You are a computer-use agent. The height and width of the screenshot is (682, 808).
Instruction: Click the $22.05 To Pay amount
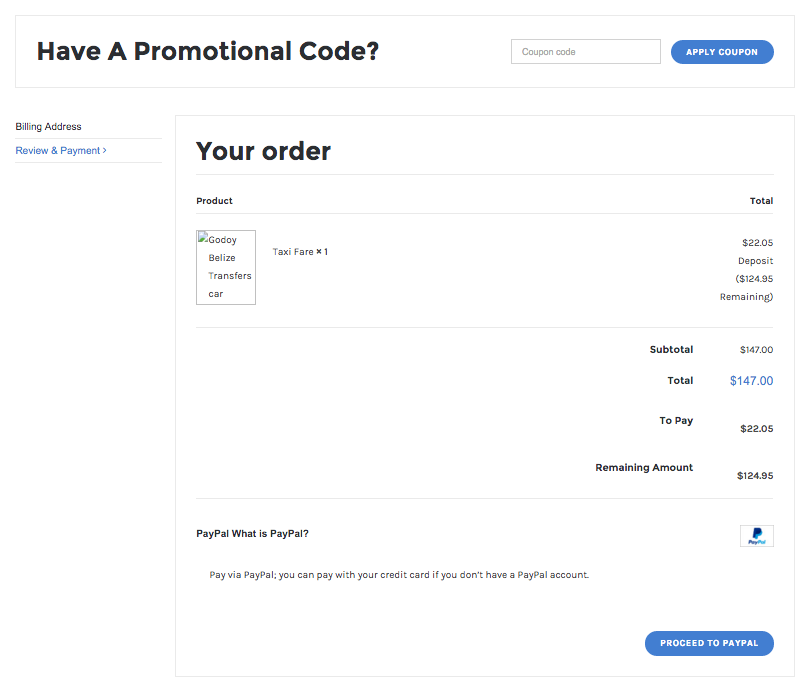(756, 428)
